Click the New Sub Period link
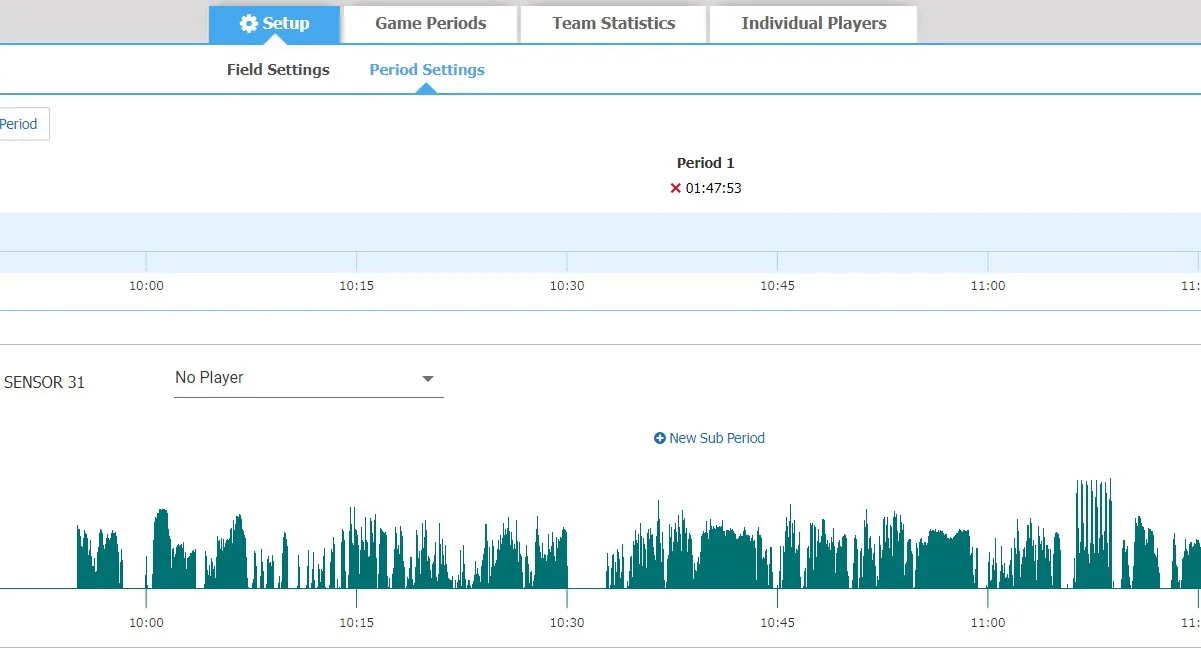The width and height of the screenshot is (1201, 661). tap(716, 438)
